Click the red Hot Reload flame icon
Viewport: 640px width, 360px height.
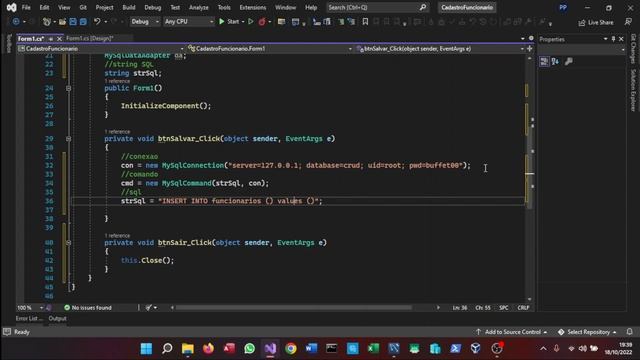tap(262, 22)
